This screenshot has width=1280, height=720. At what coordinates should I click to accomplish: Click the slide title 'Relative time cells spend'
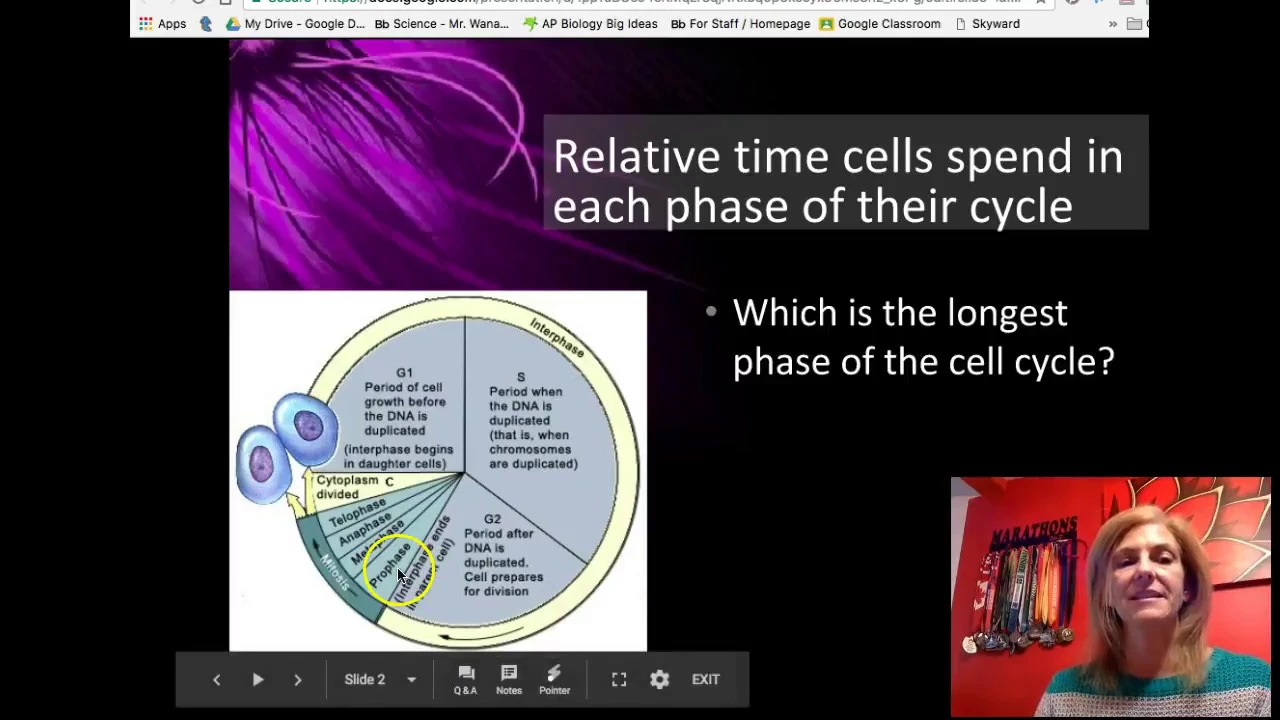point(837,181)
